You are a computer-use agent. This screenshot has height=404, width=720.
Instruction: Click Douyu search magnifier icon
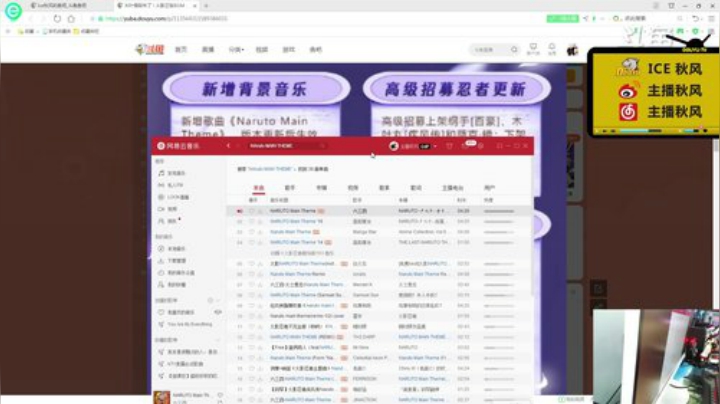(514, 49)
